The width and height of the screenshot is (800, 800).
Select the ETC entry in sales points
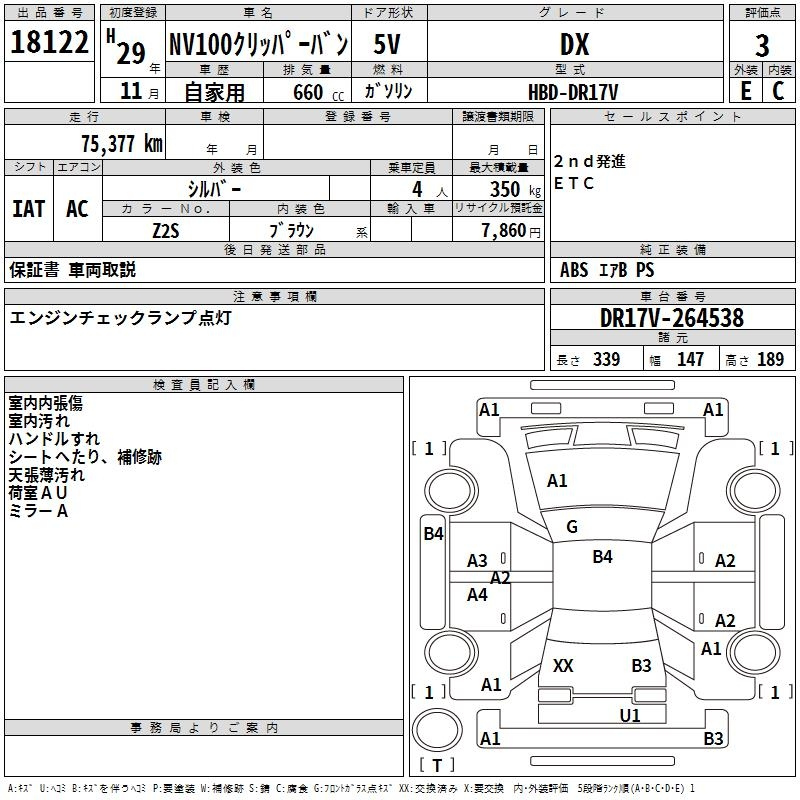pos(574,183)
